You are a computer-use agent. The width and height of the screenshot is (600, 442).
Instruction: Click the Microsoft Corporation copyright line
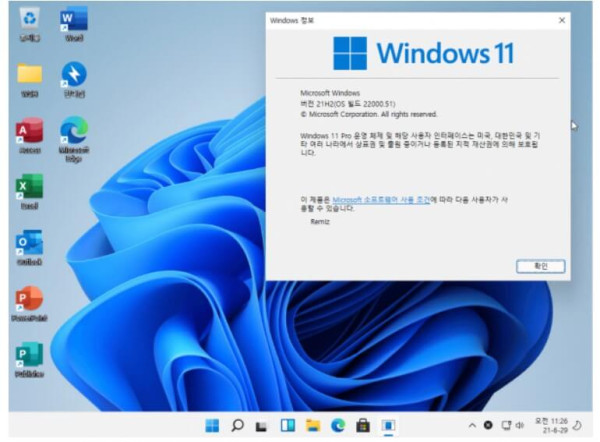pyautogui.click(x=368, y=114)
